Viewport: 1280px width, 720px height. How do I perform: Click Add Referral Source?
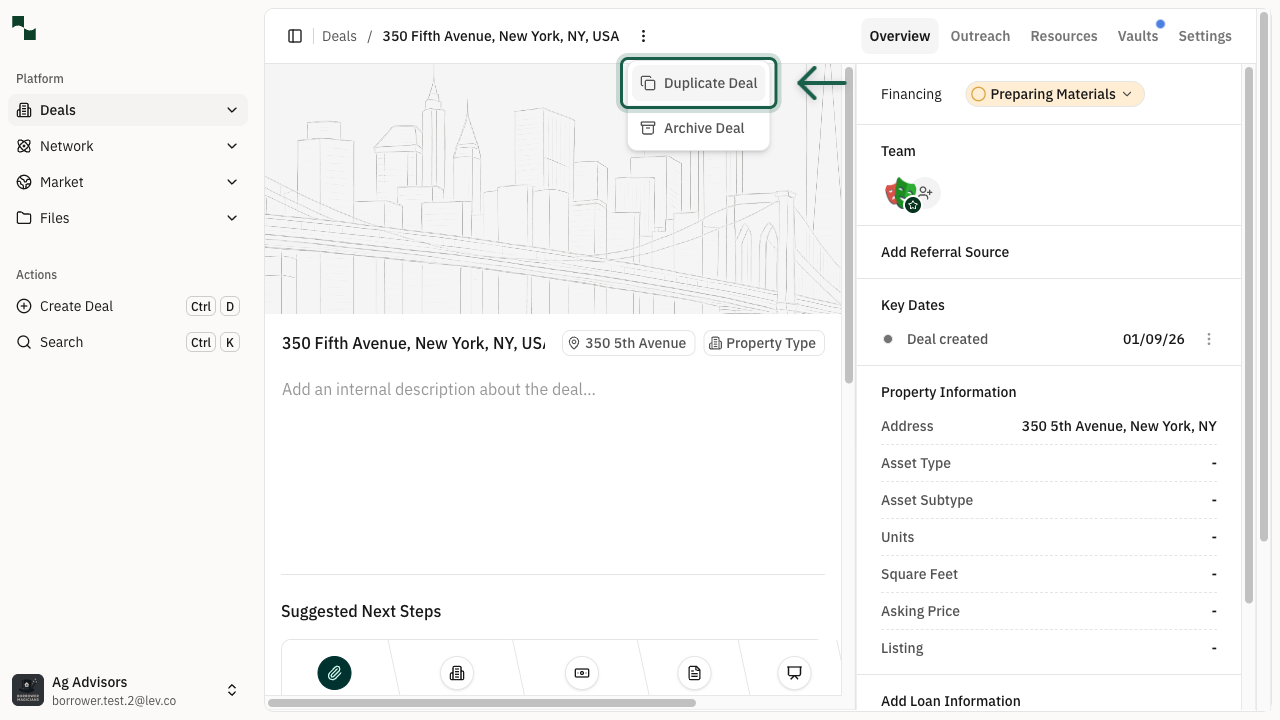click(945, 252)
